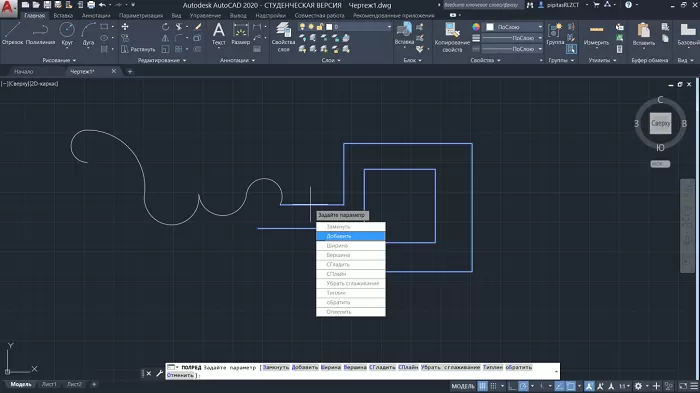
Task: Click the Вставить paste icon
Action: click(643, 34)
